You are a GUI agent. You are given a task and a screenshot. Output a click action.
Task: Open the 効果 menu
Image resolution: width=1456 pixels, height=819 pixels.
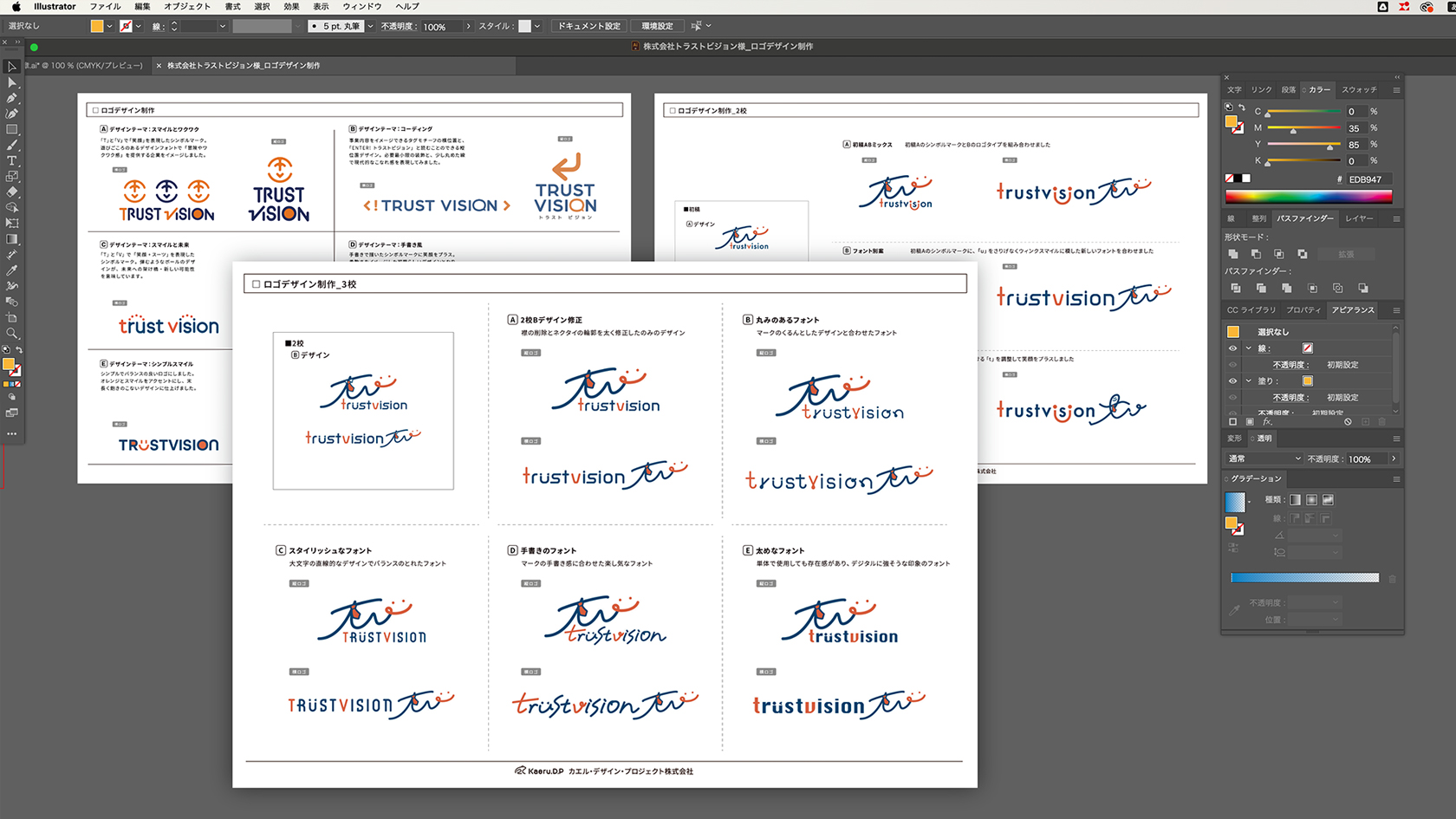pos(291,6)
